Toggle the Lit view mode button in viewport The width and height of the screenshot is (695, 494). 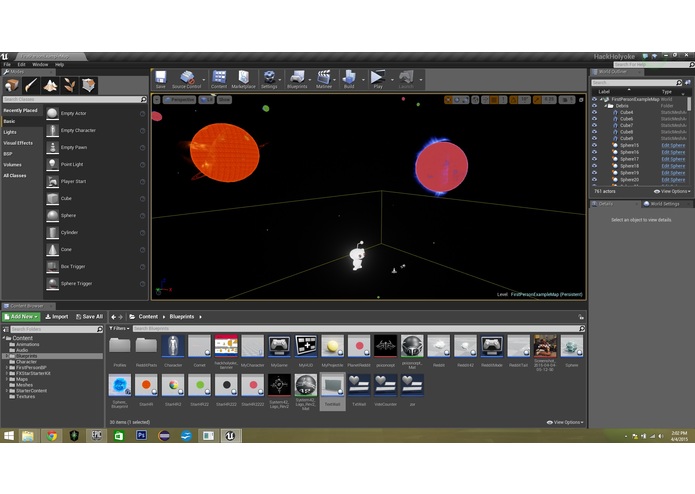pos(207,100)
